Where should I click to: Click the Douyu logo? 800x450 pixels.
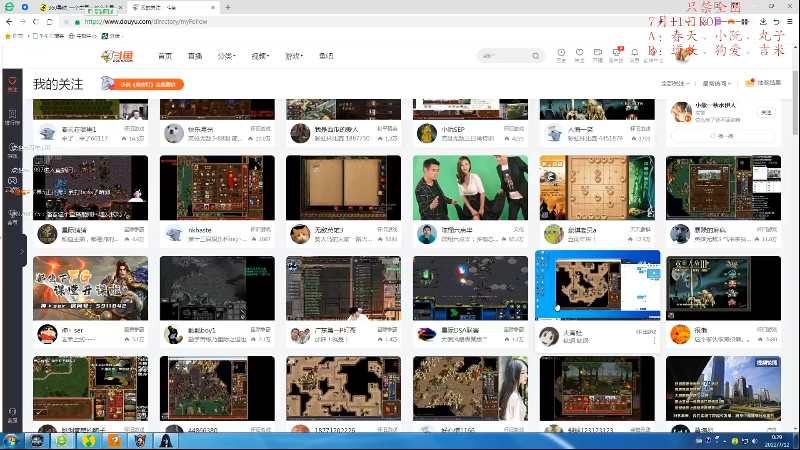point(117,56)
